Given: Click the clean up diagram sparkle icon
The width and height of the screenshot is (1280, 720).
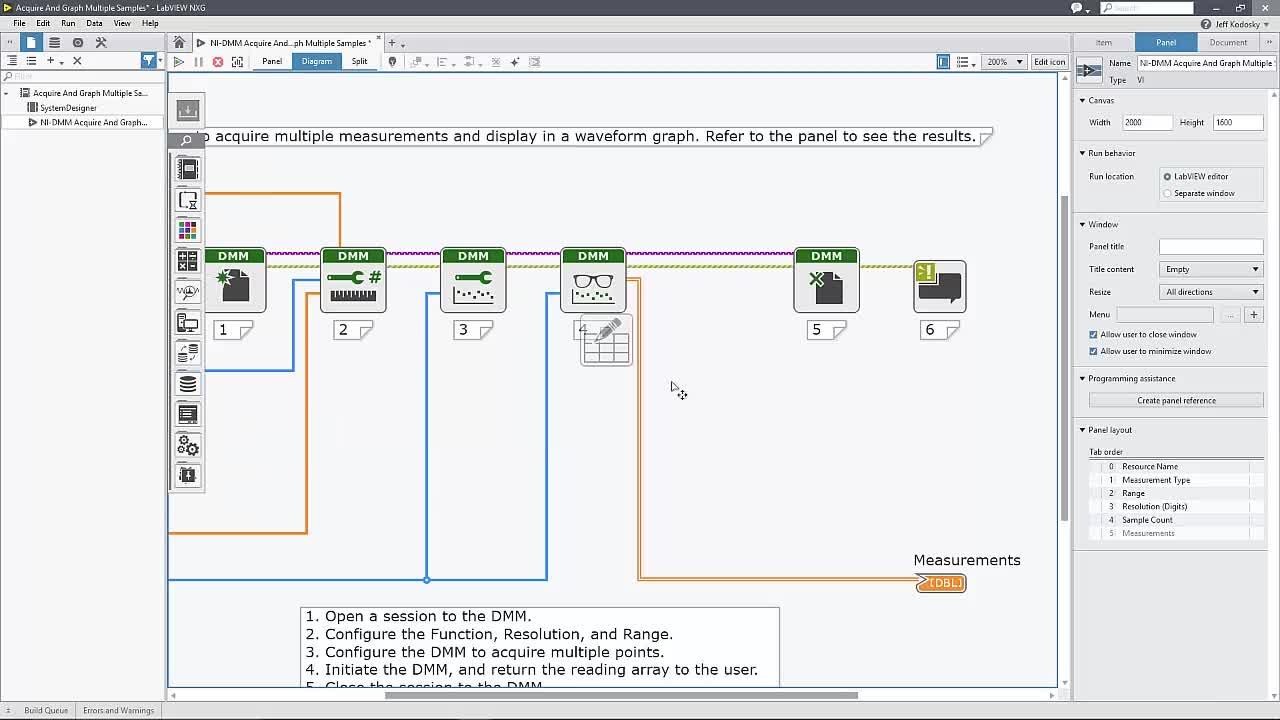Looking at the screenshot, I should point(515,62).
